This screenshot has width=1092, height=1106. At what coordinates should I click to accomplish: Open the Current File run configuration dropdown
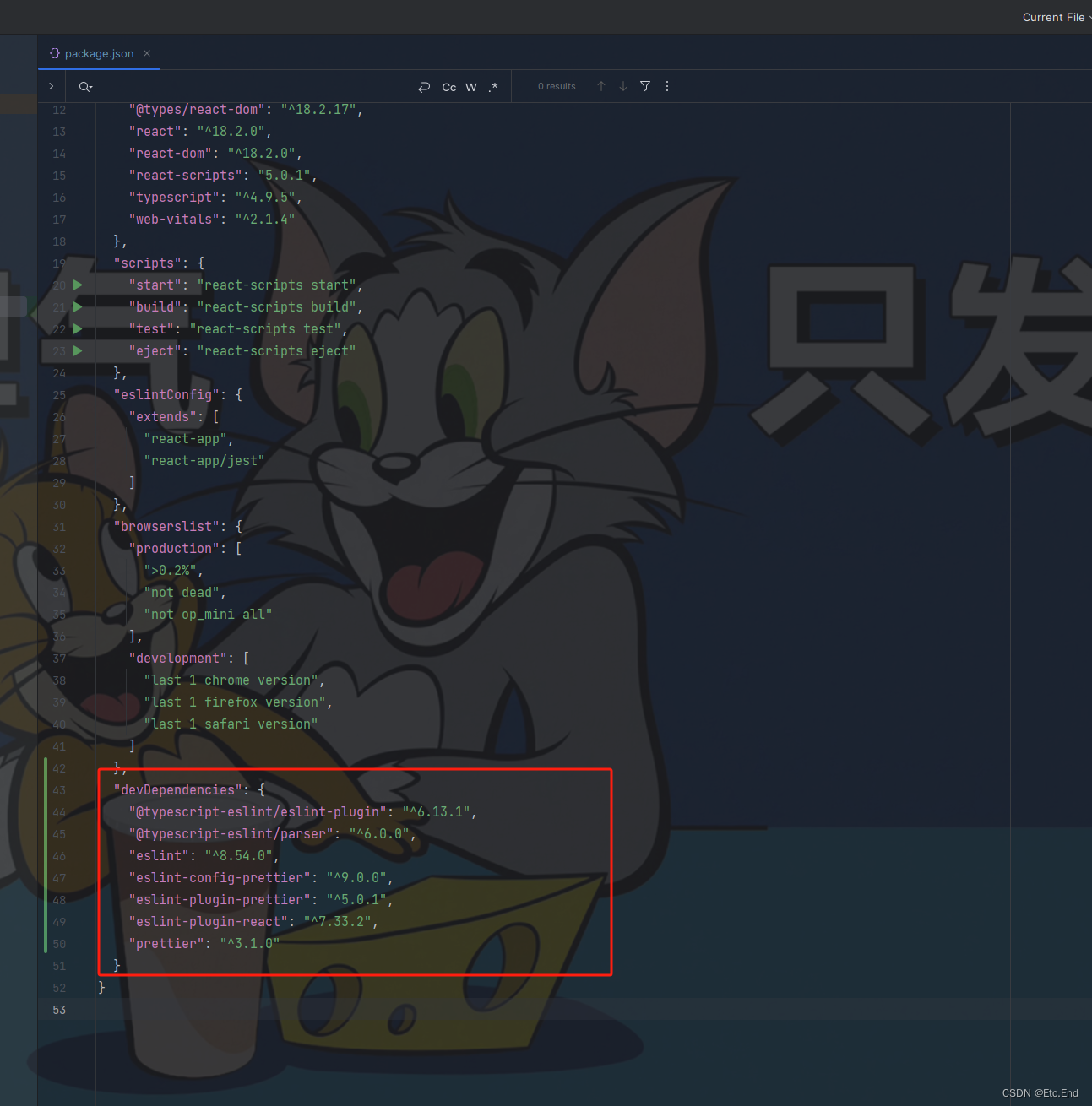click(x=1056, y=17)
